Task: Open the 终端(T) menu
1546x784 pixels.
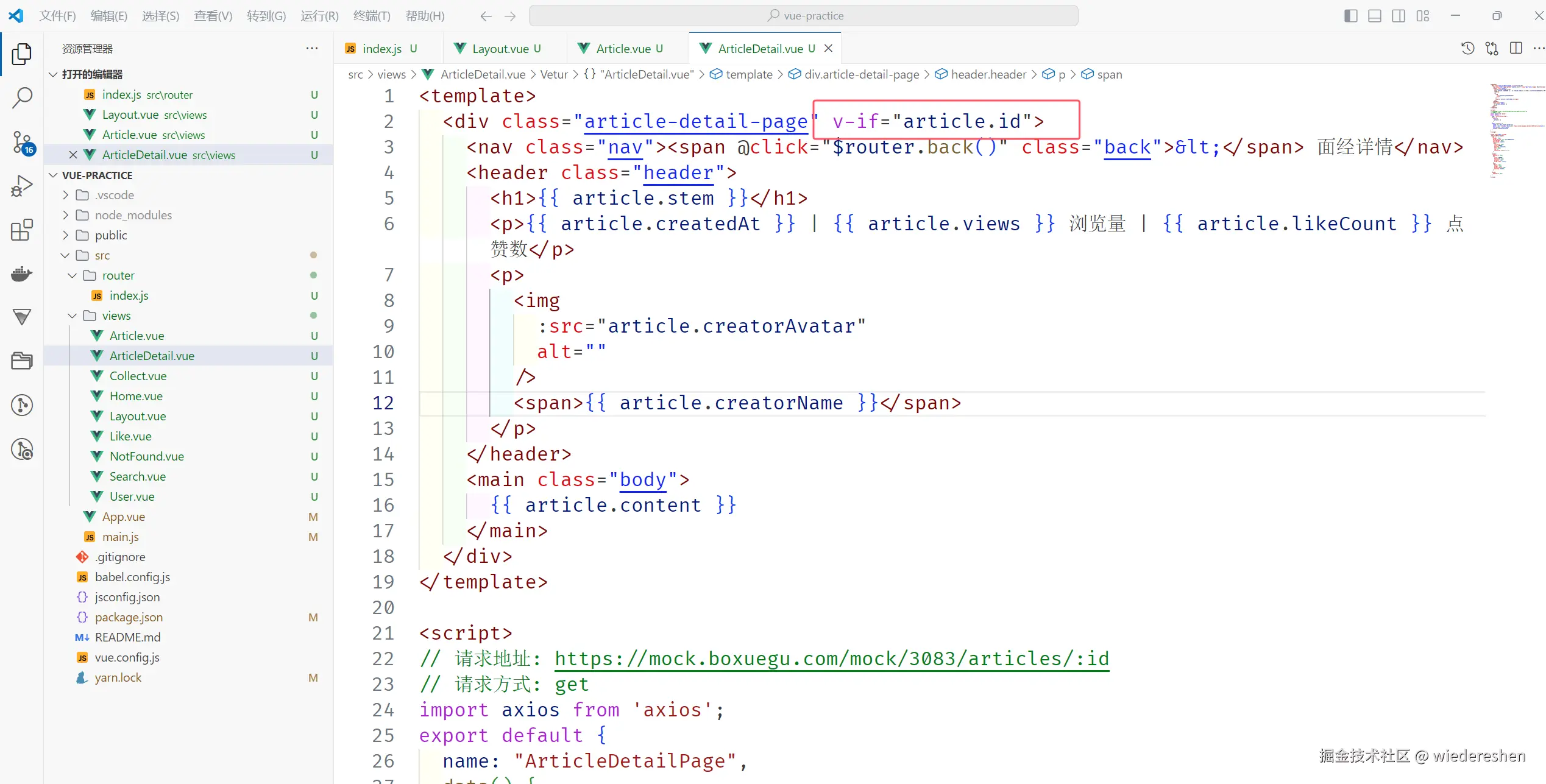Action: click(371, 16)
